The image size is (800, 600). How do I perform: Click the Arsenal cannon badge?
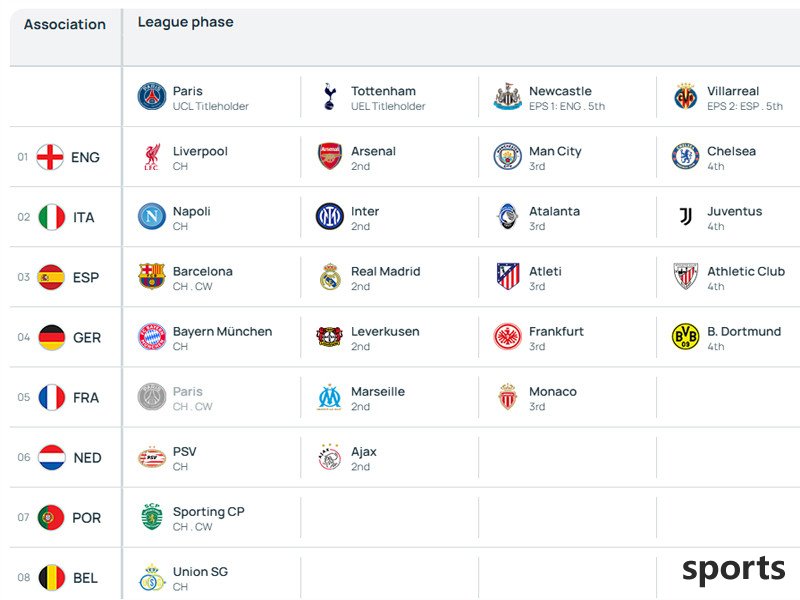pos(330,156)
